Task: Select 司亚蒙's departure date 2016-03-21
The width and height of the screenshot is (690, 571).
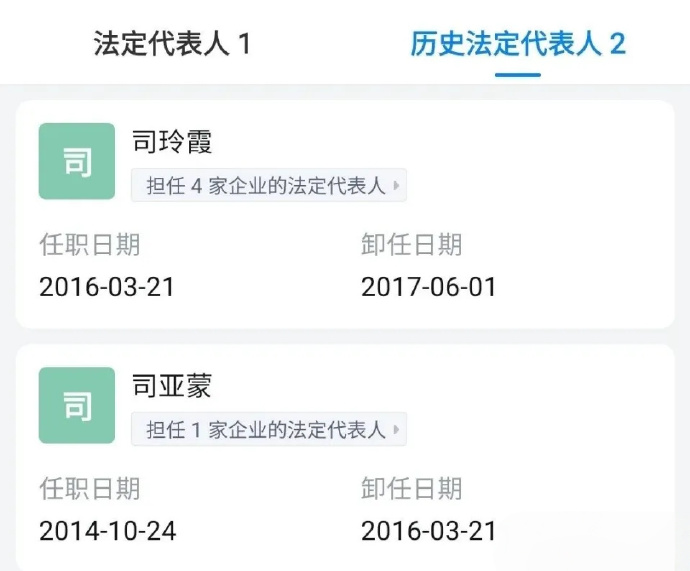Action: pyautogui.click(x=428, y=531)
